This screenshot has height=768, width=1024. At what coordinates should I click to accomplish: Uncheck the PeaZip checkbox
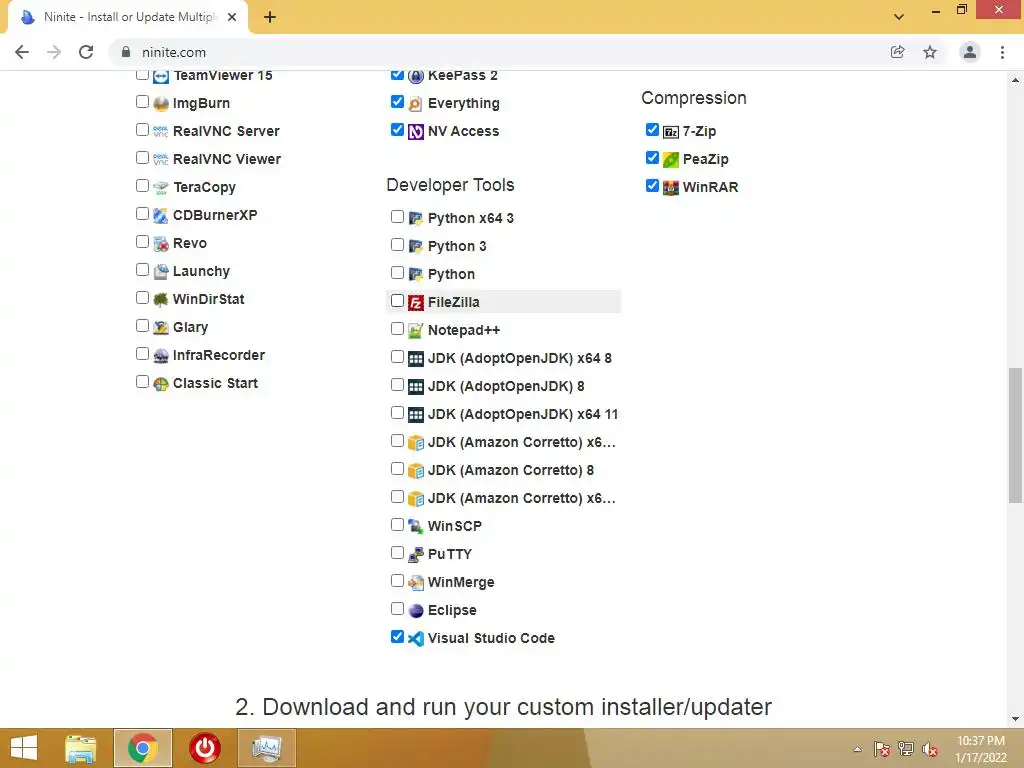(x=652, y=158)
